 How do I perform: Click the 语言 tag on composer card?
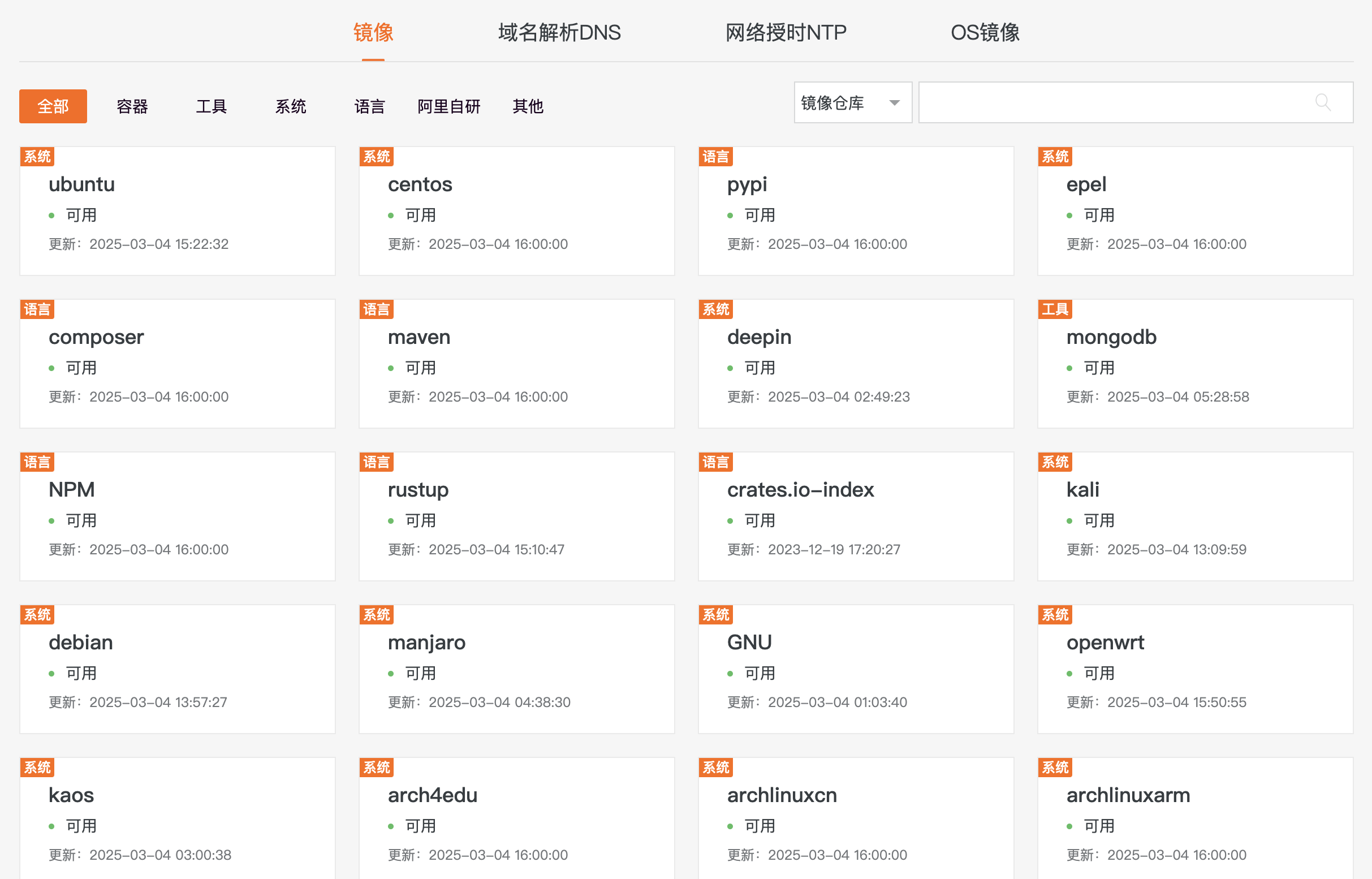coord(37,309)
